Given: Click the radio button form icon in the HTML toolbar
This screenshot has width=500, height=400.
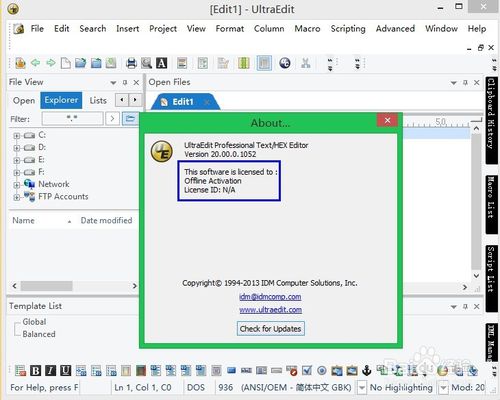Looking at the screenshot, I should click(322, 370).
